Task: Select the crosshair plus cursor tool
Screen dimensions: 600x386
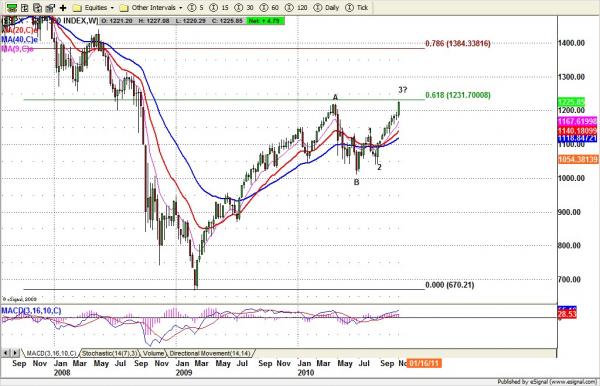Action: 63,8
